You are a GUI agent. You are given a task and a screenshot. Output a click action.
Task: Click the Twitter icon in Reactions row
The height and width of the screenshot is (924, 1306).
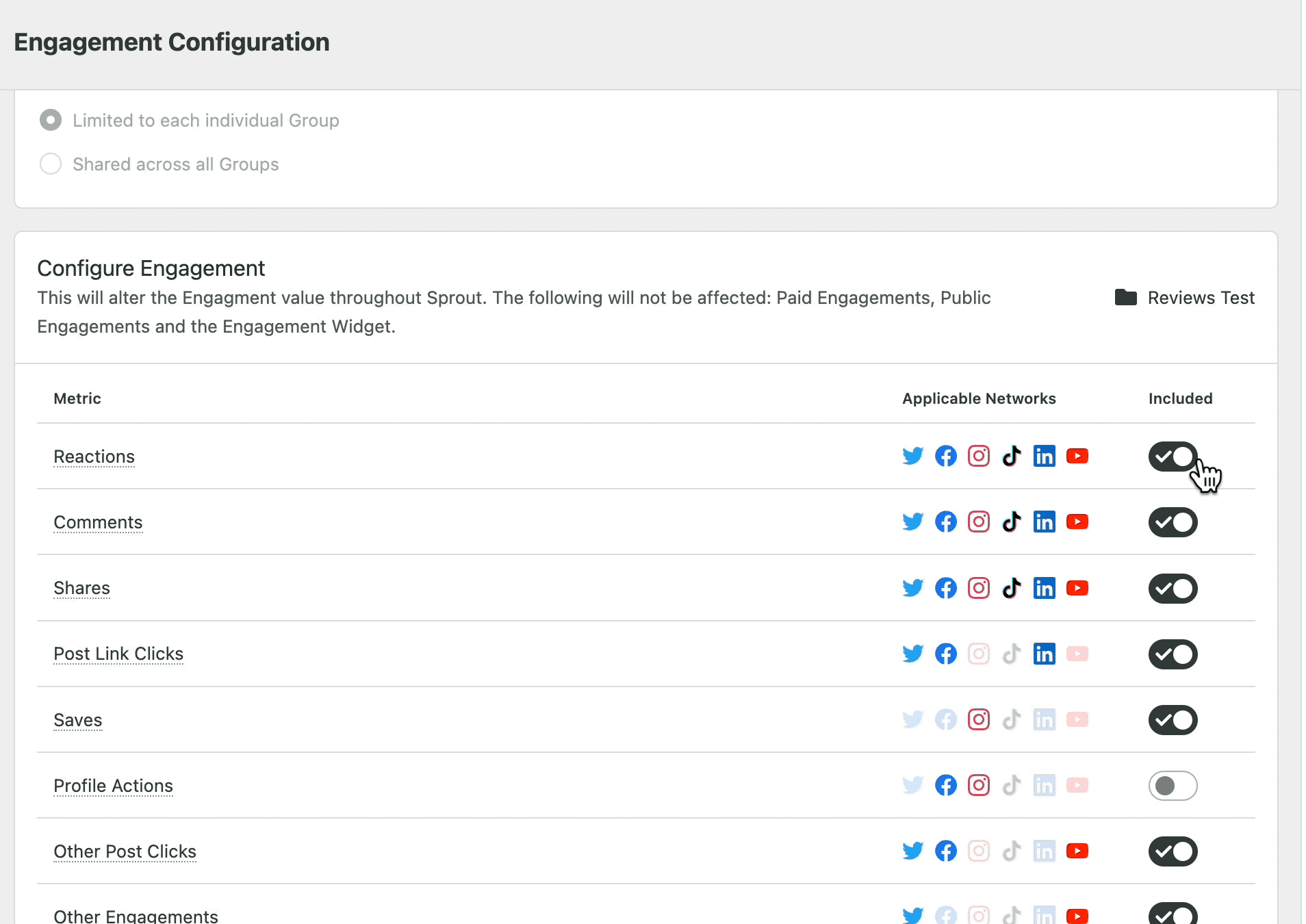(912, 456)
